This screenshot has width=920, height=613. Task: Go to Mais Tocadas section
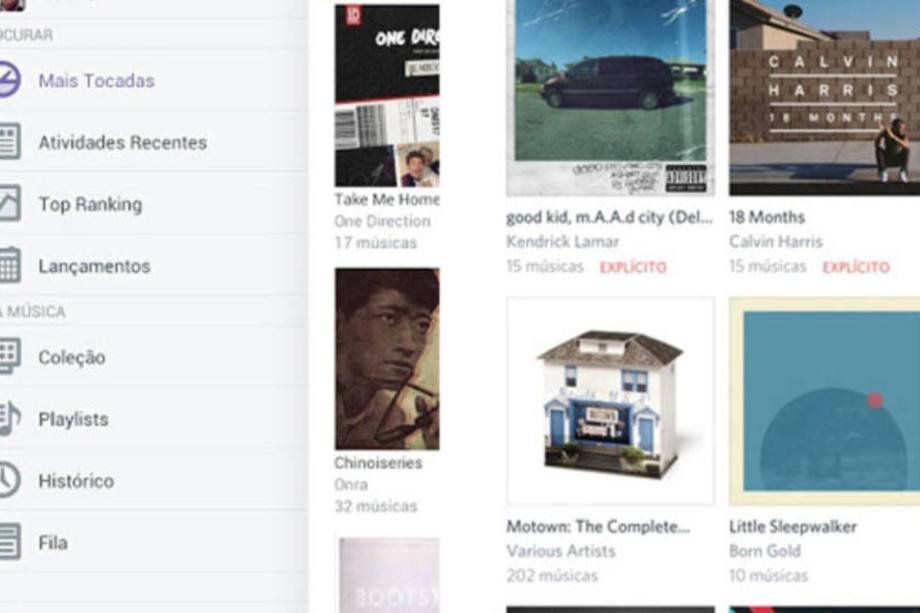click(x=96, y=80)
